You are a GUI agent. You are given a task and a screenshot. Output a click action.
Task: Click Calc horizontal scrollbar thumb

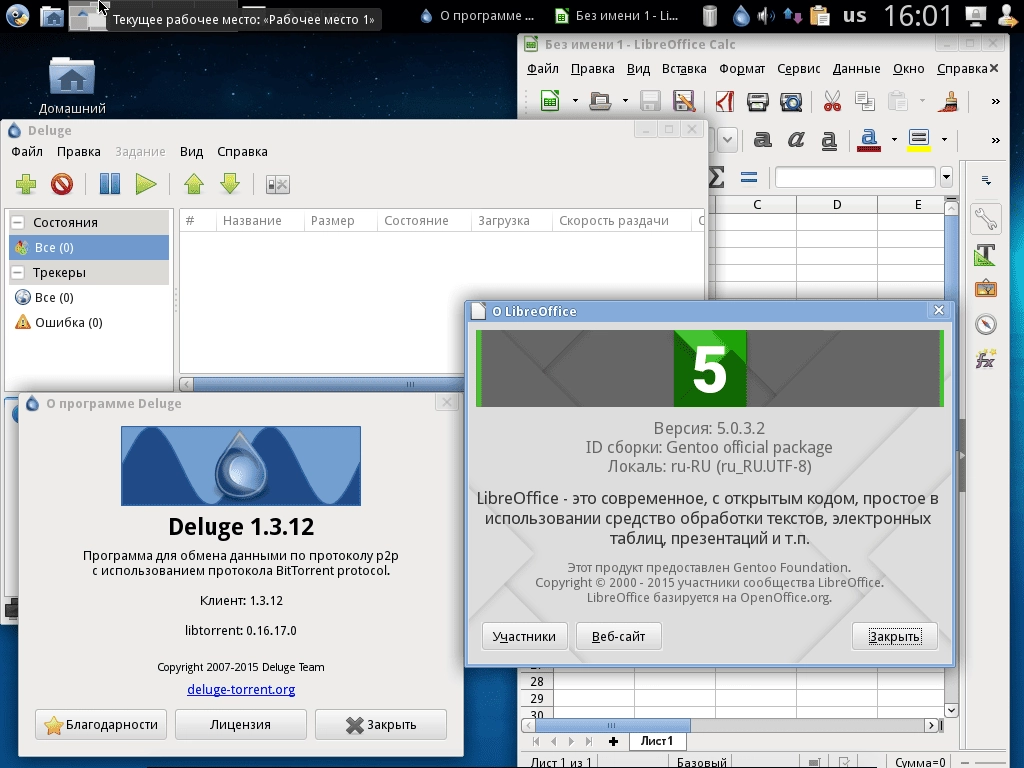click(613, 725)
